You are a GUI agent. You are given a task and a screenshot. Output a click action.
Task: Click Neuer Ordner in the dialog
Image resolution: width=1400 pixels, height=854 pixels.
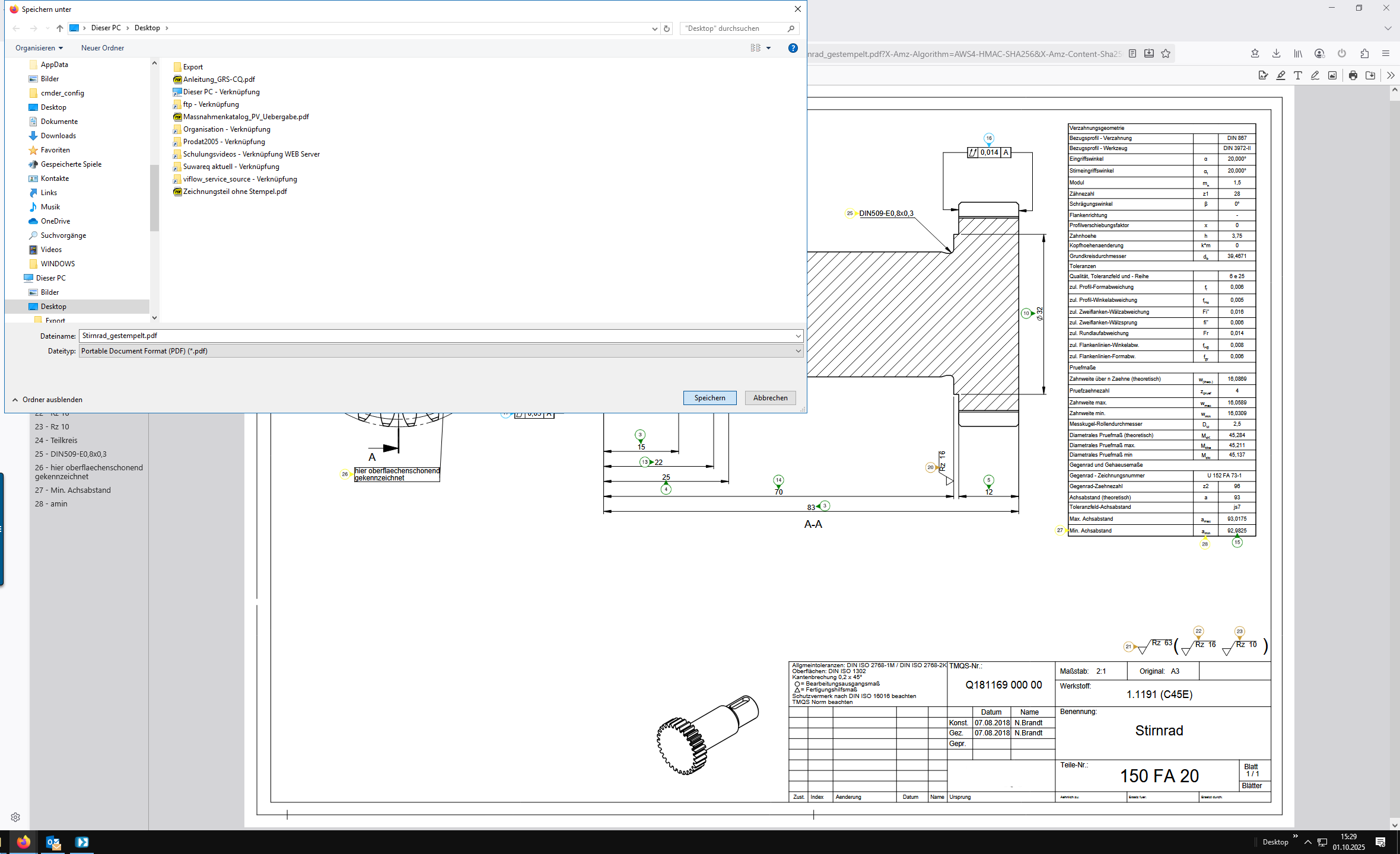pos(103,48)
